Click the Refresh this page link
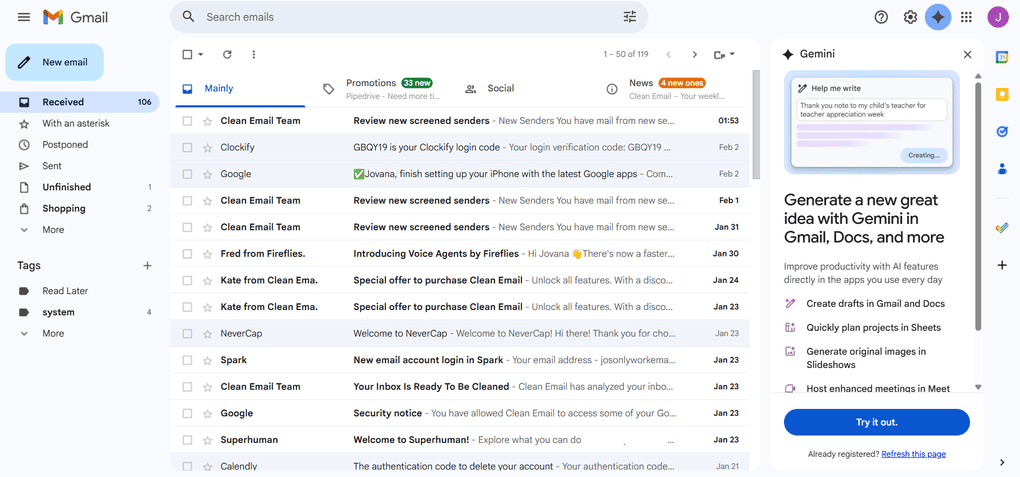 913,454
